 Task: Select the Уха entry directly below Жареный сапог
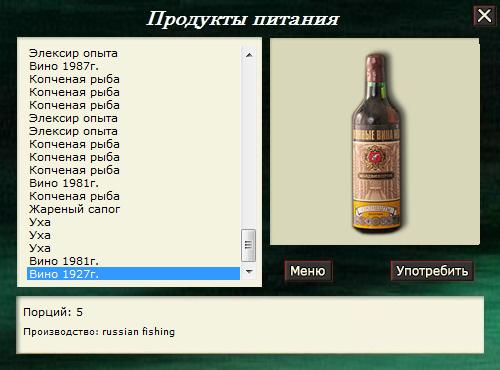tap(133, 222)
